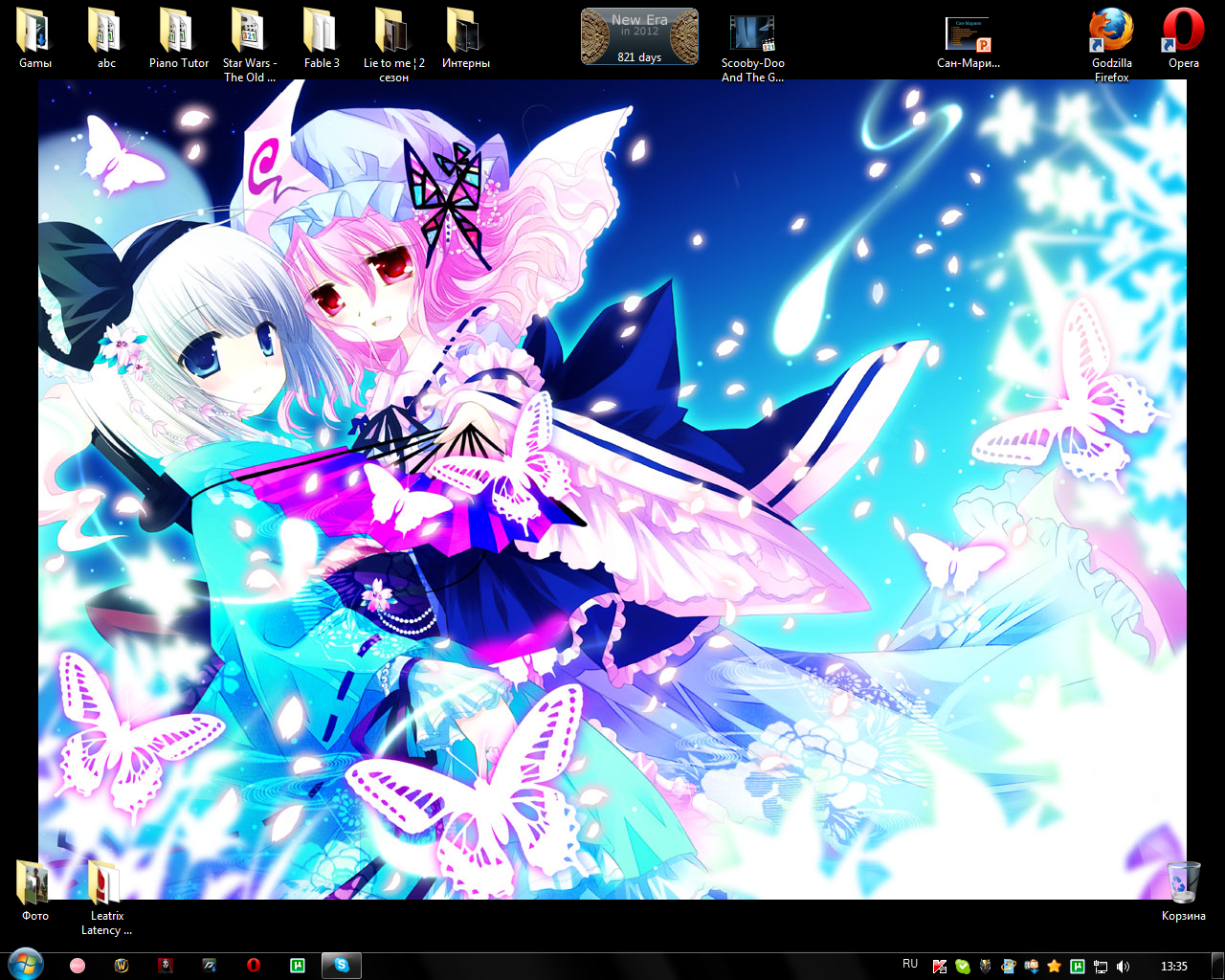The width and height of the screenshot is (1225, 980).
Task: Click the Windows logo tray icon
Action: [x=1009, y=967]
